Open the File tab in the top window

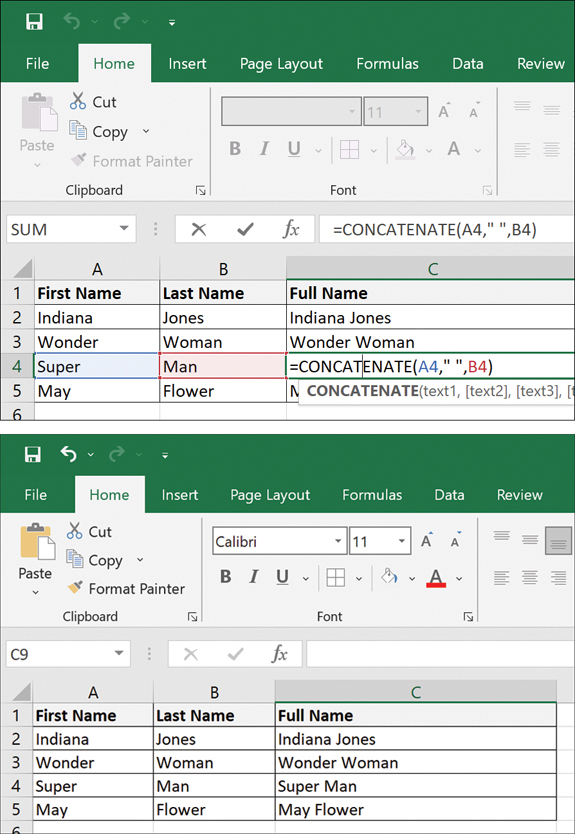37,63
